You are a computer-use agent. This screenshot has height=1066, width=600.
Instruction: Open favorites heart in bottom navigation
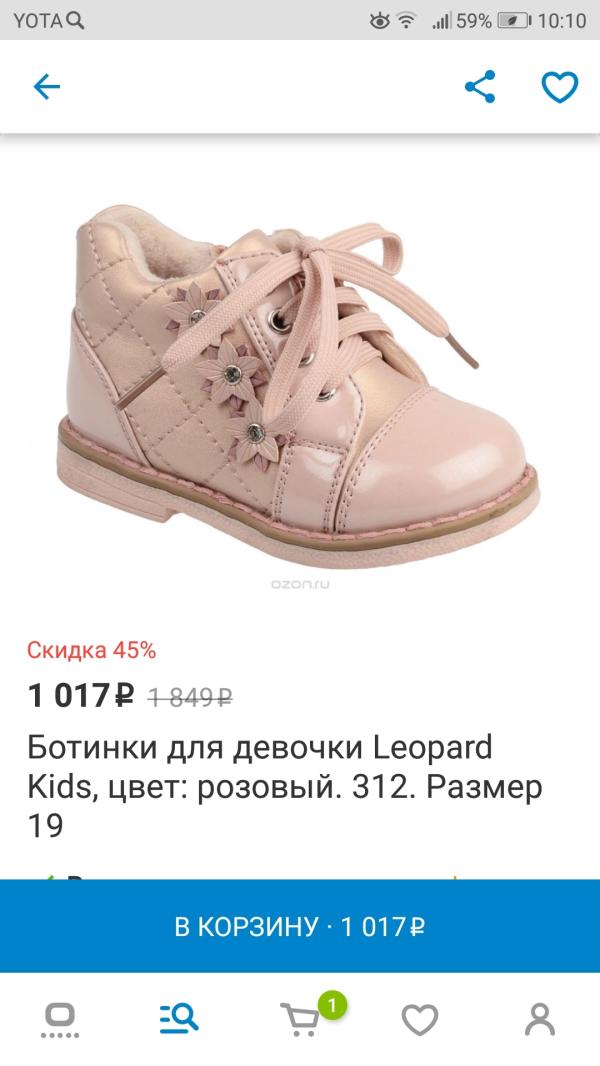419,1020
